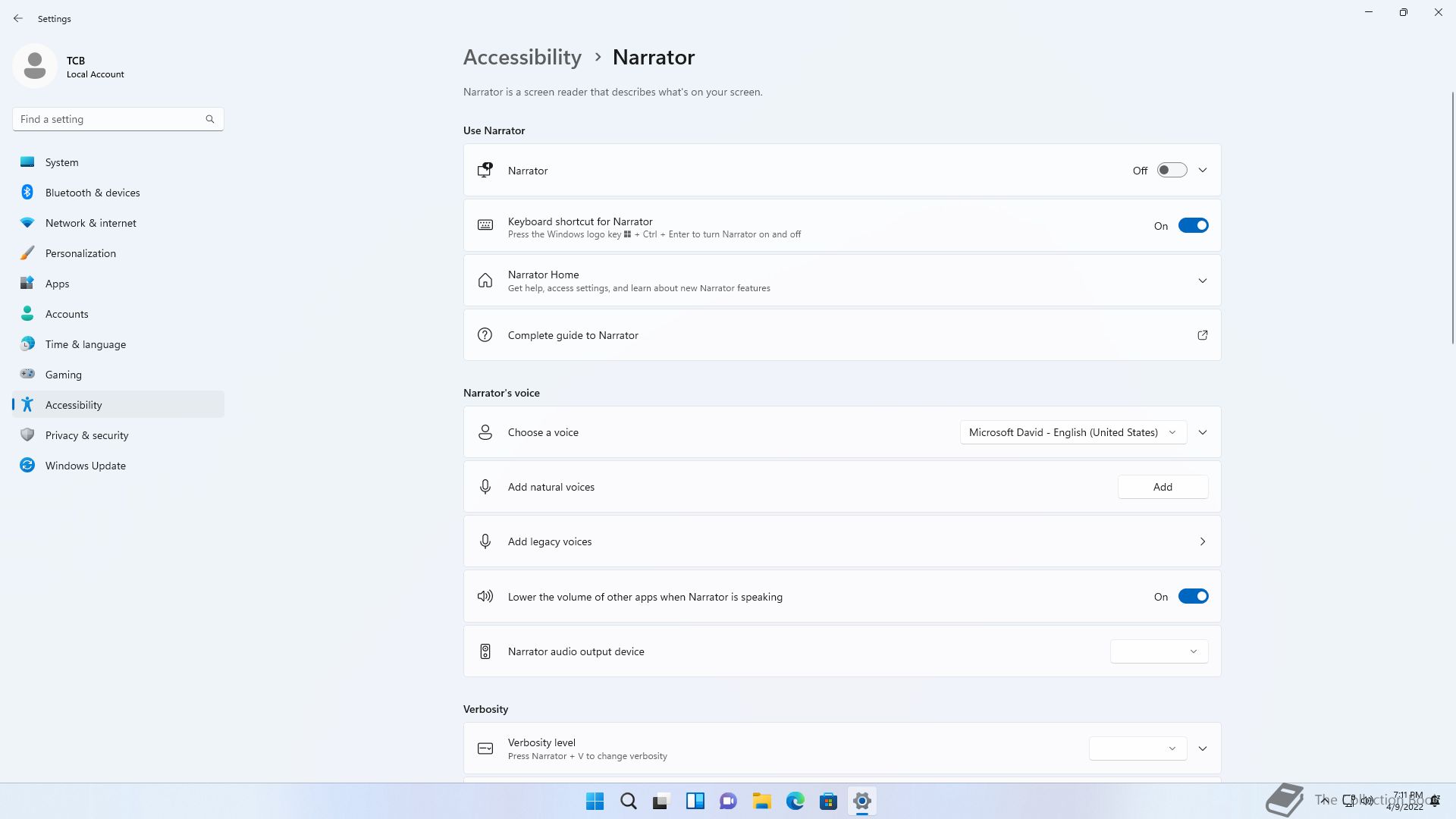Screen dimensions: 1456x819
Task: Toggle off Lower the volume of other apps
Action: click(1193, 597)
